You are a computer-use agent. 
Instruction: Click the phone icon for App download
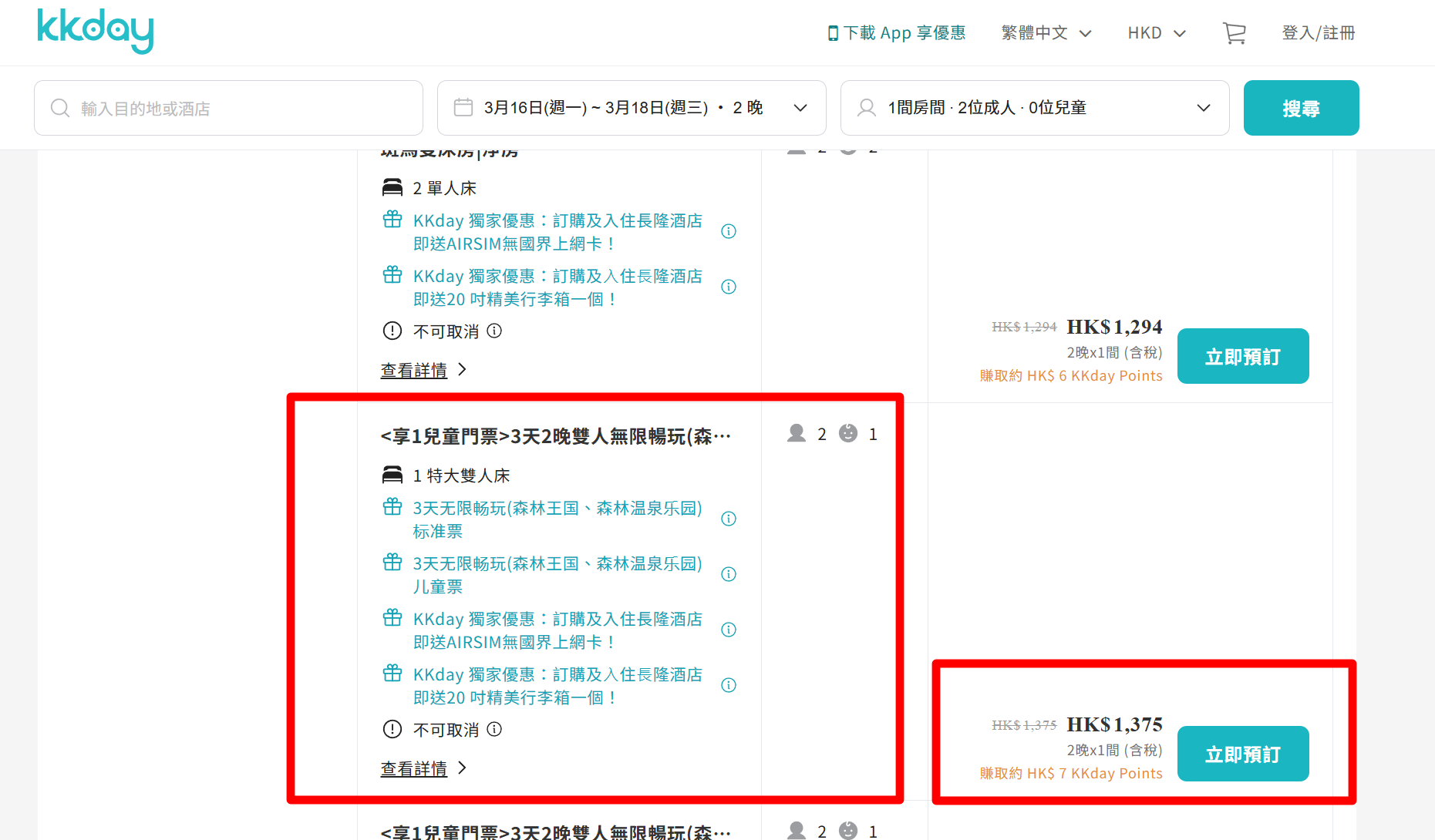pos(833,33)
